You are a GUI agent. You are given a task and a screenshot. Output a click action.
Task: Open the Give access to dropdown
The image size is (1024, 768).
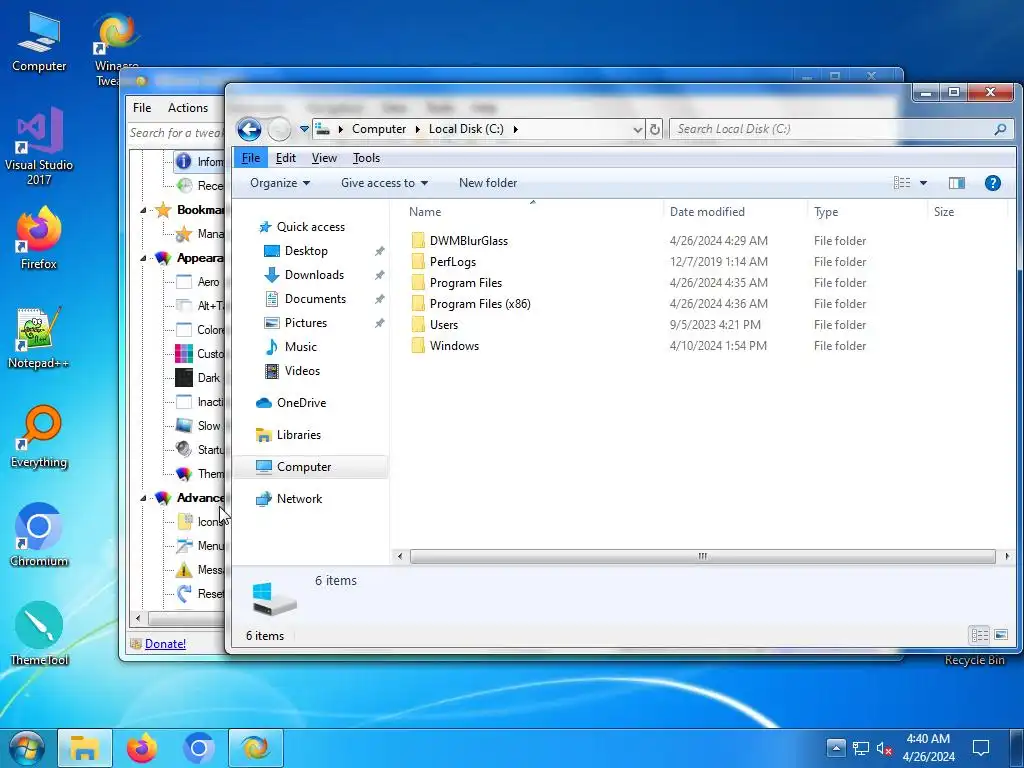[384, 184]
